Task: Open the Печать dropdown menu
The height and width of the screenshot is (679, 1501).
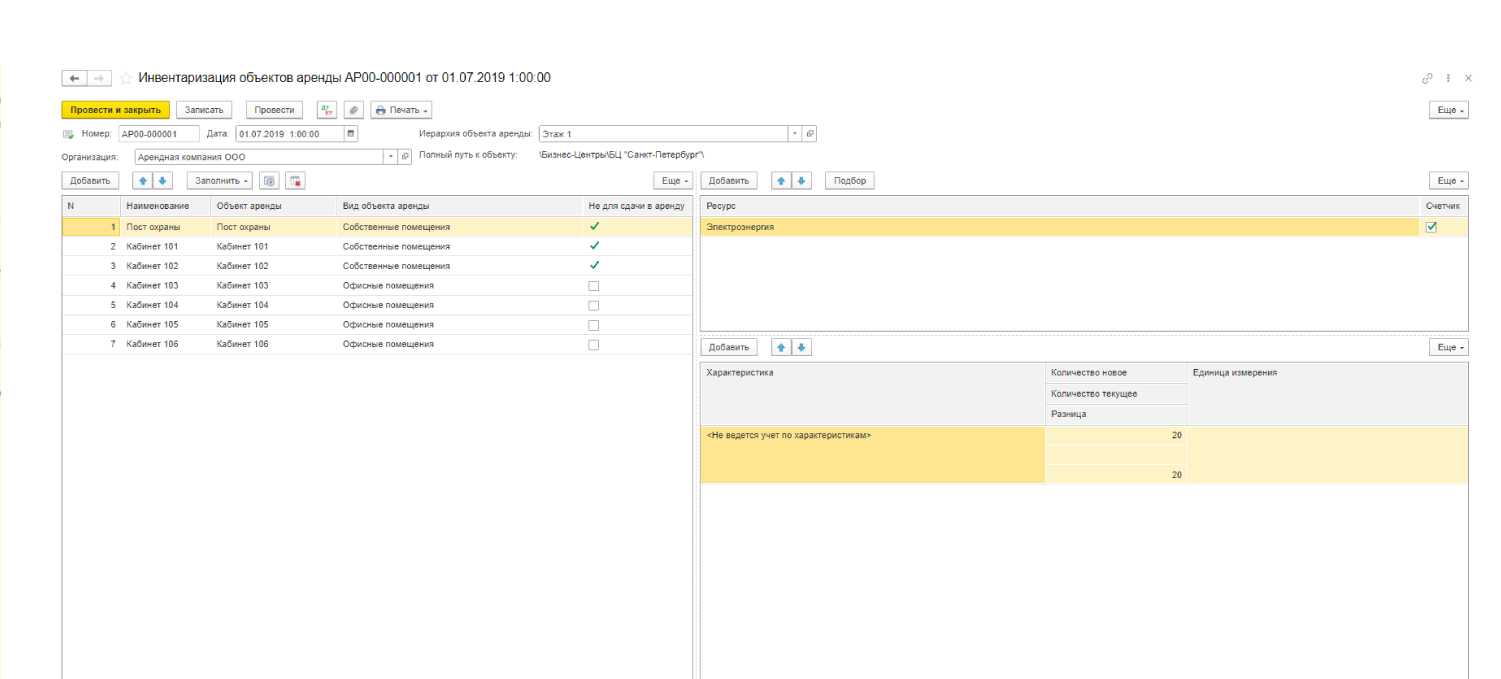Action: [401, 110]
